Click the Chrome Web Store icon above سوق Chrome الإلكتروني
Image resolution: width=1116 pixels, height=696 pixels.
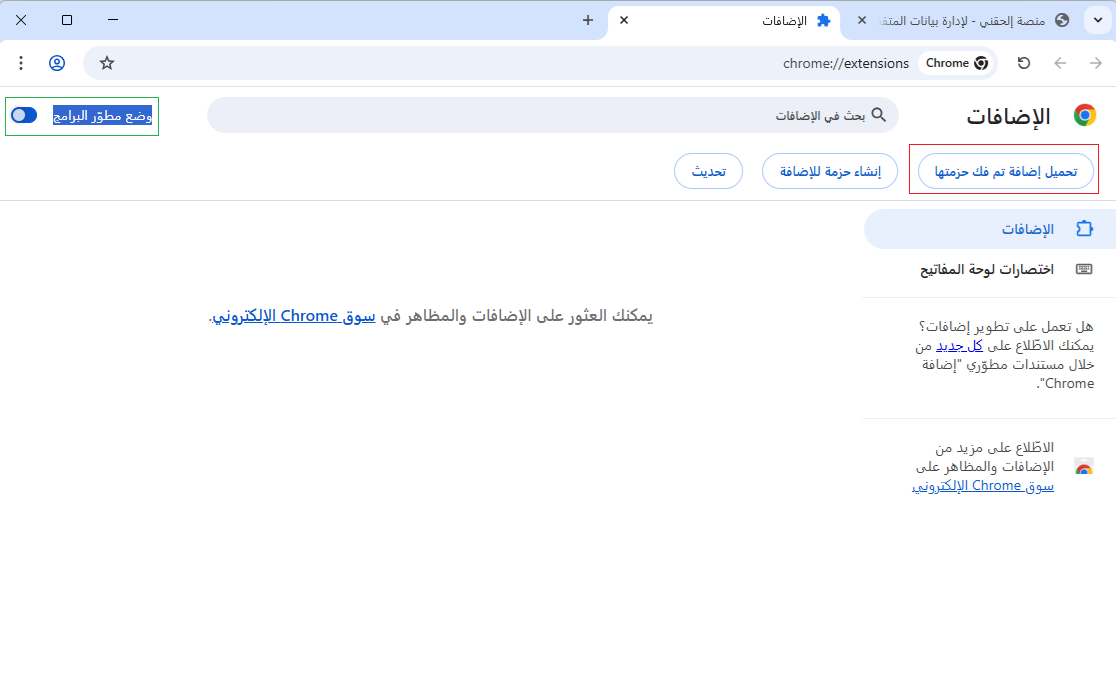click(x=1084, y=466)
